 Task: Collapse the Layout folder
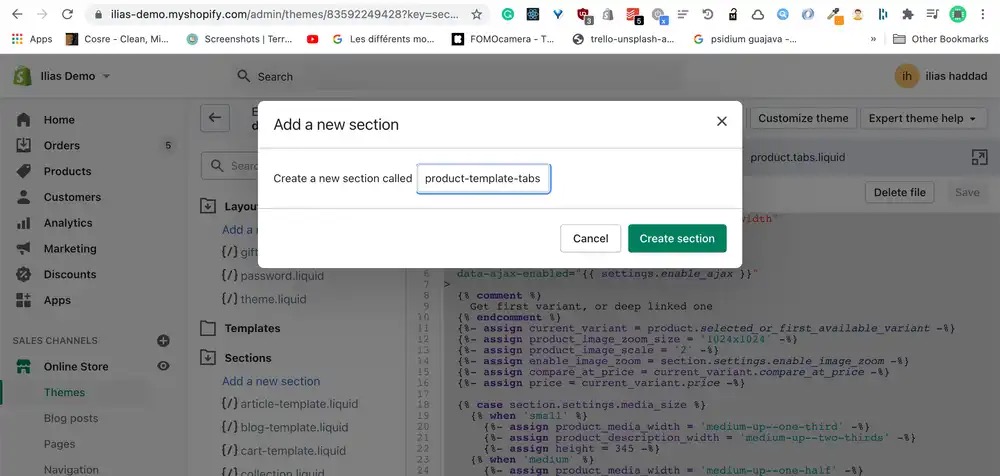click(x=208, y=206)
